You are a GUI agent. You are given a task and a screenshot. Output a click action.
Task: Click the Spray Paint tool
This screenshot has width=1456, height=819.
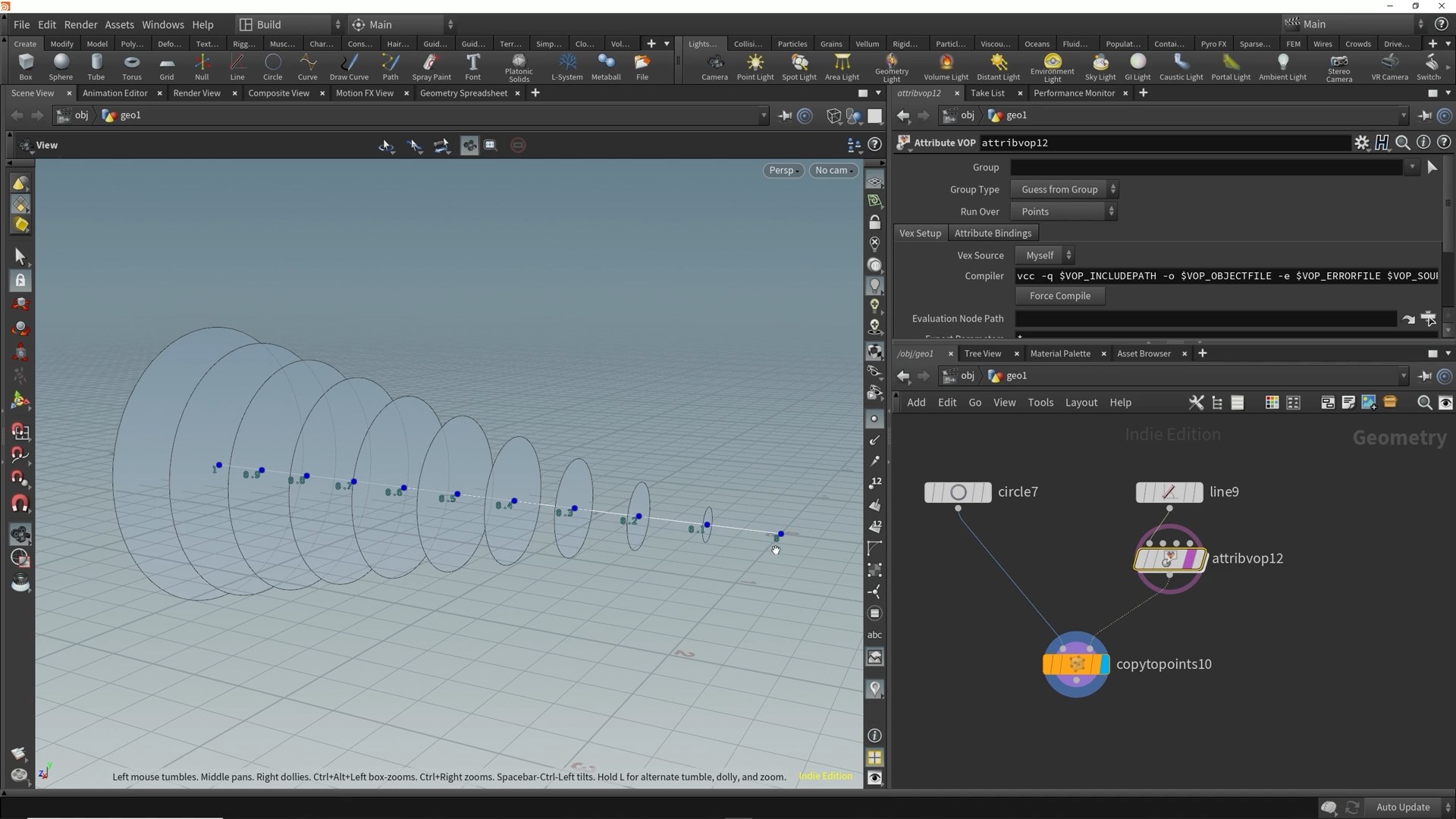coord(431,67)
